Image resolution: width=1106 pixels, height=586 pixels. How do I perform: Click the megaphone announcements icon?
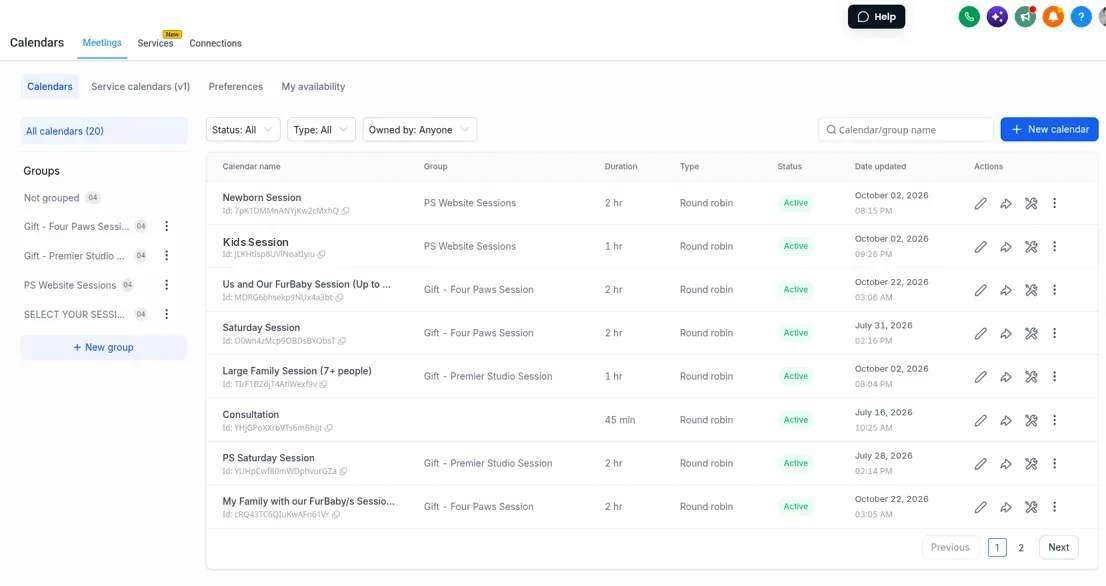click(x=1025, y=17)
